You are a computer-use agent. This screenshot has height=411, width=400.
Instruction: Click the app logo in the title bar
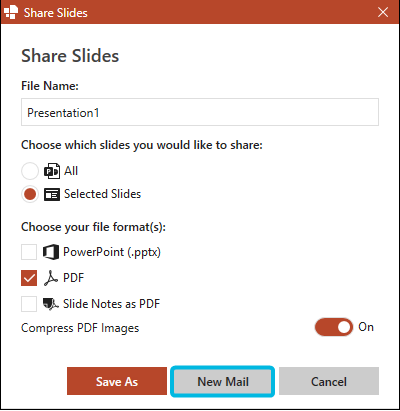click(10, 12)
